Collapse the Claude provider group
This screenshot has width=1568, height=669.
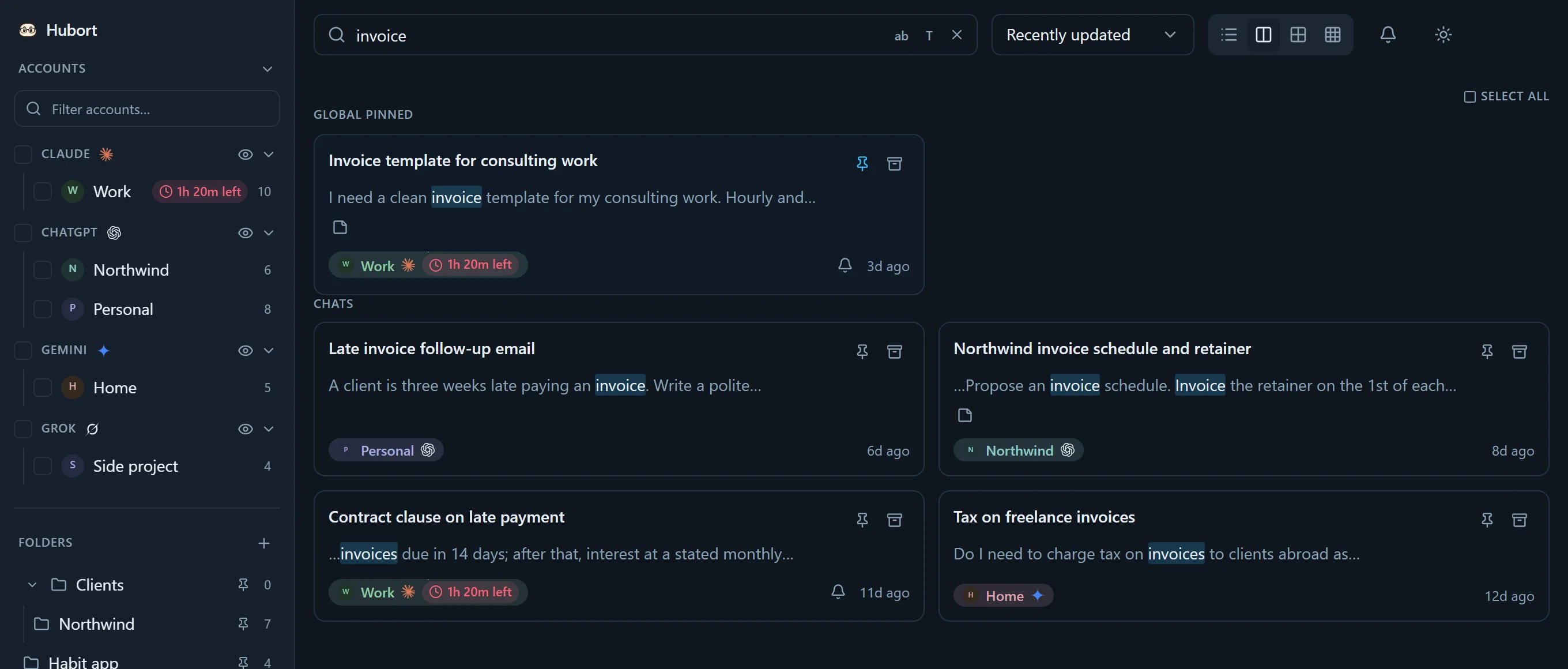click(x=269, y=154)
